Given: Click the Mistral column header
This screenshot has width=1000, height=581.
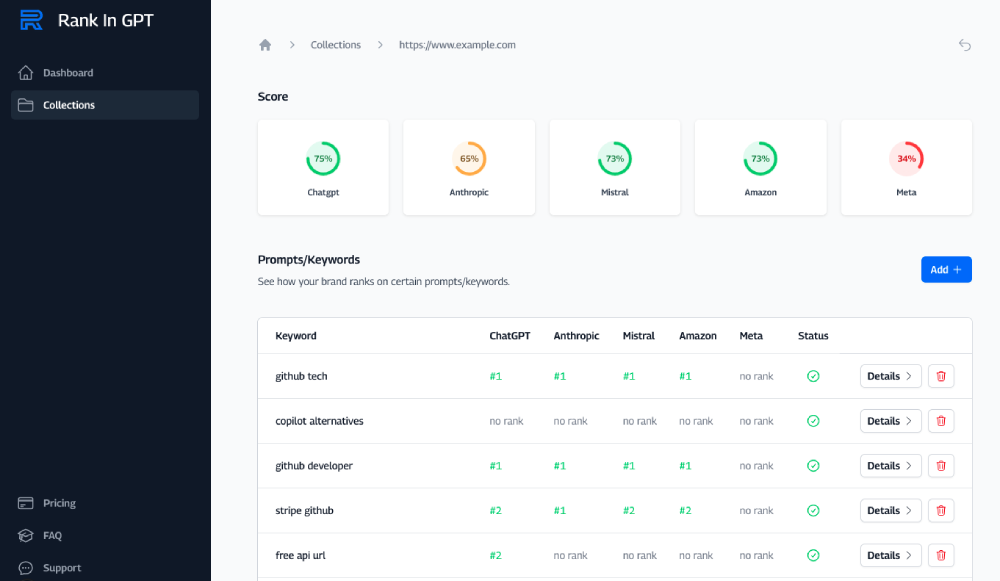Looking at the screenshot, I should [638, 336].
